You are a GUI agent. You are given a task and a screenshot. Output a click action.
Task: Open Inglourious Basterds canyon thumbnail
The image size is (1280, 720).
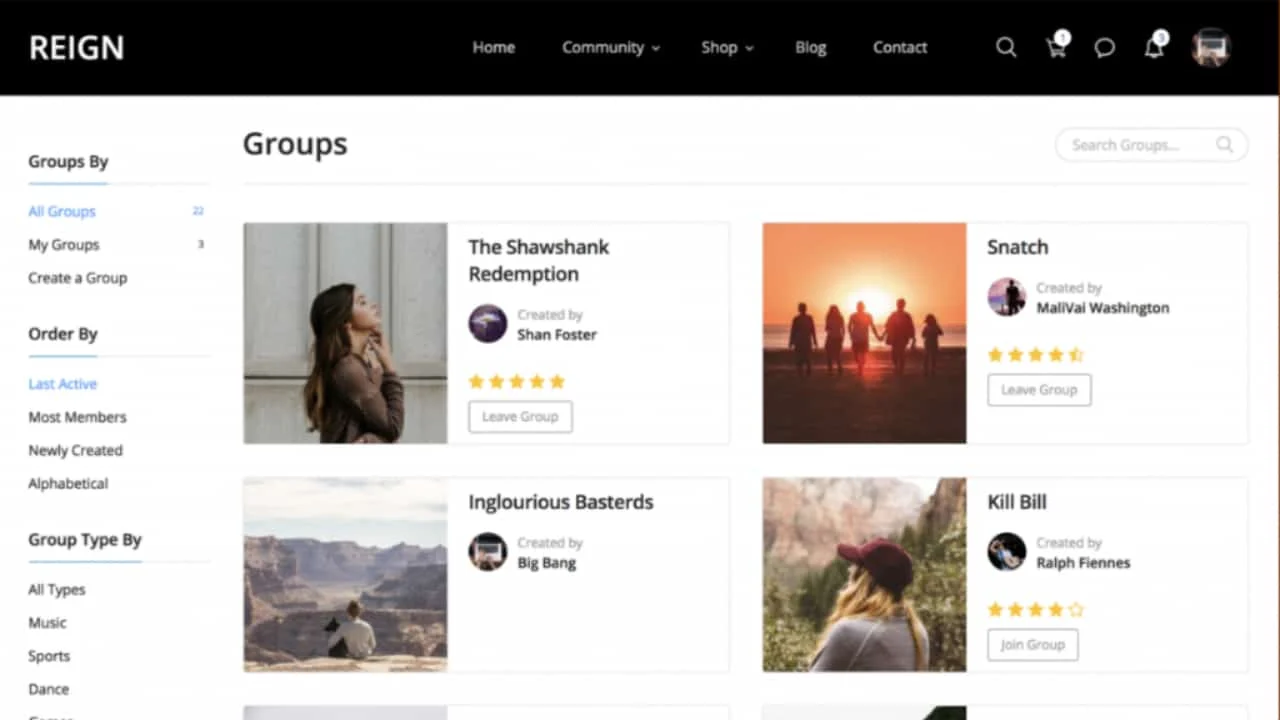click(345, 574)
